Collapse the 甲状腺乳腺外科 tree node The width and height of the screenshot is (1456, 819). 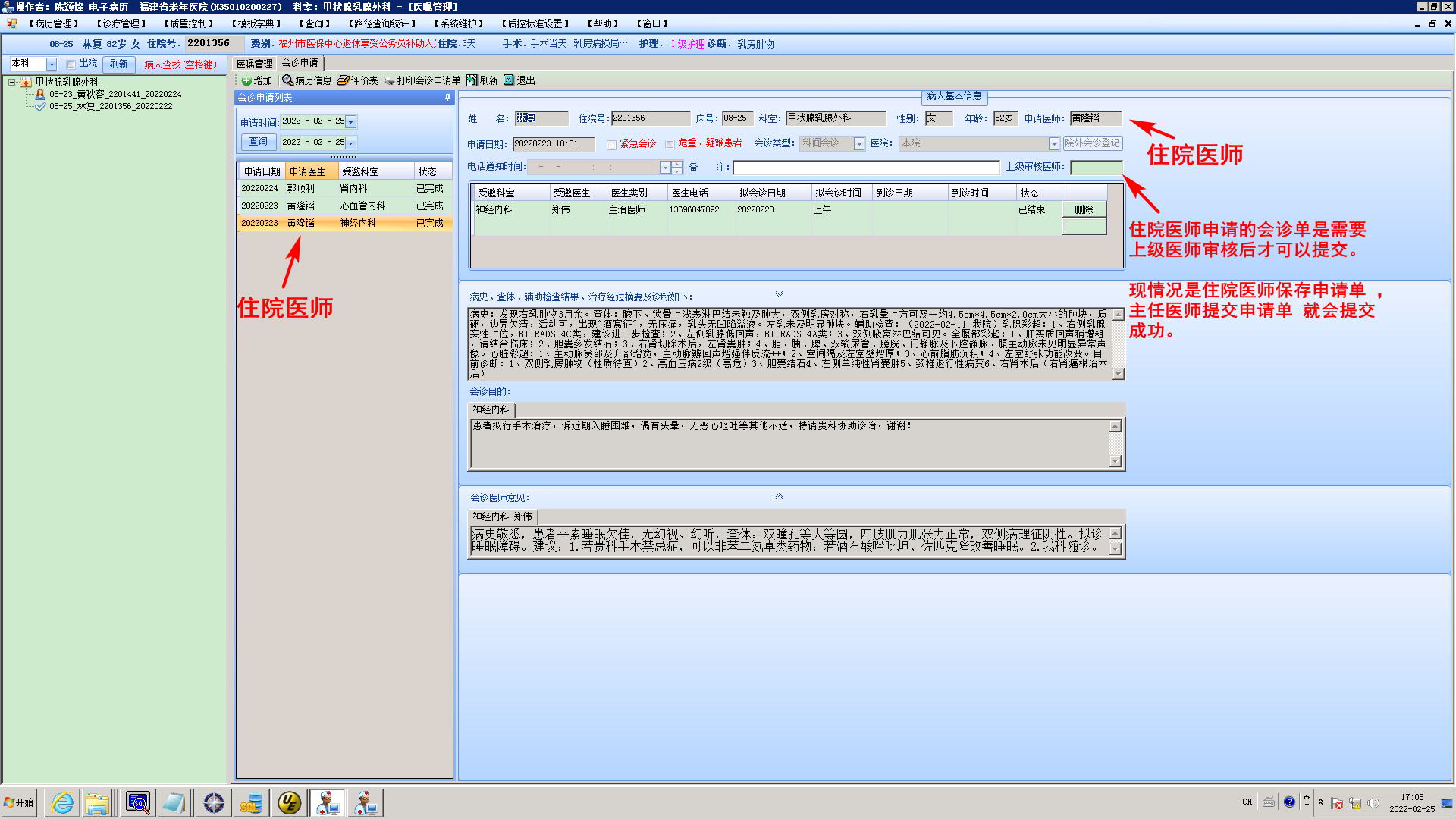point(12,82)
